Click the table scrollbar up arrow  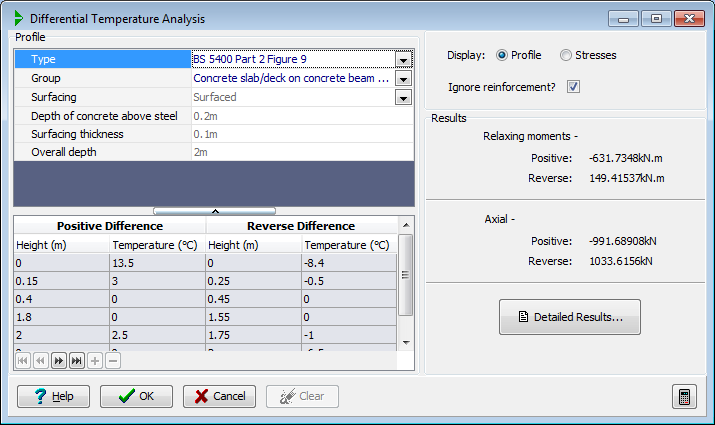(406, 225)
